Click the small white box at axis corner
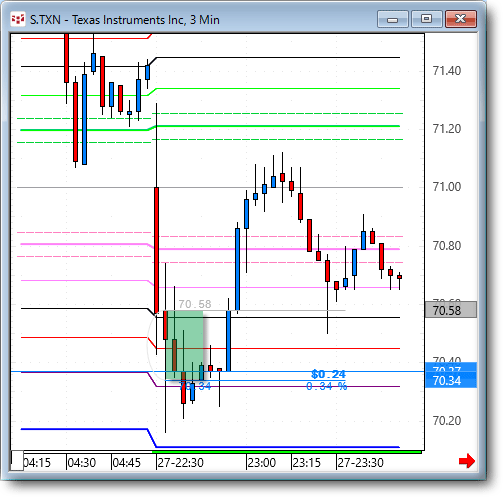 (17, 461)
